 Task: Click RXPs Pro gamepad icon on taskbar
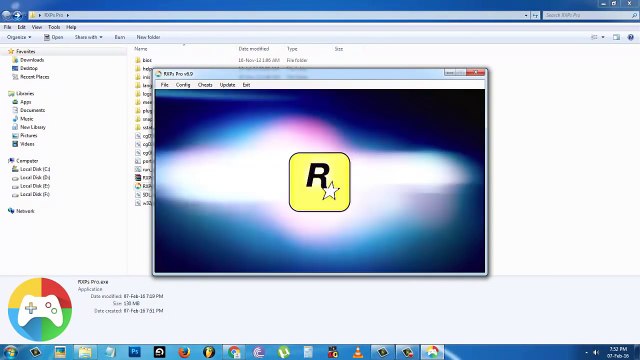(x=432, y=352)
